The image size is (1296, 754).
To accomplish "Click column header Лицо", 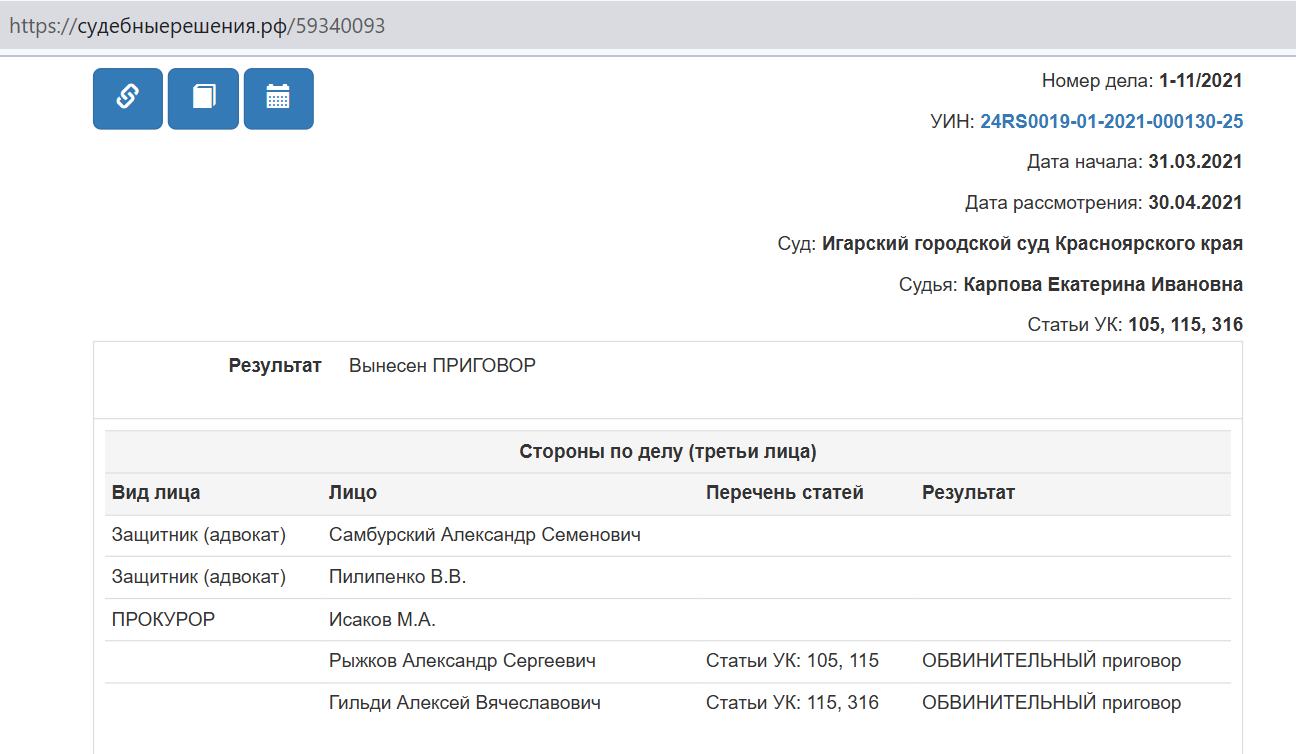I will click(x=353, y=493).
